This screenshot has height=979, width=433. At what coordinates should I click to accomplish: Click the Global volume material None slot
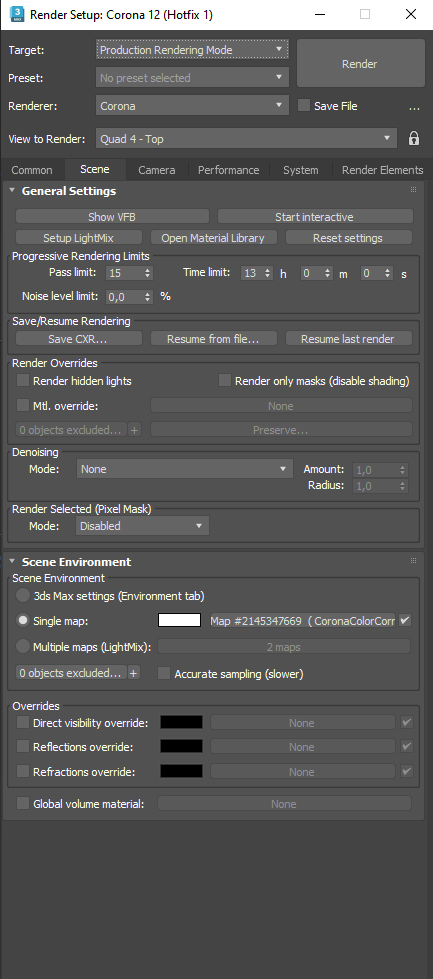pyautogui.click(x=284, y=804)
